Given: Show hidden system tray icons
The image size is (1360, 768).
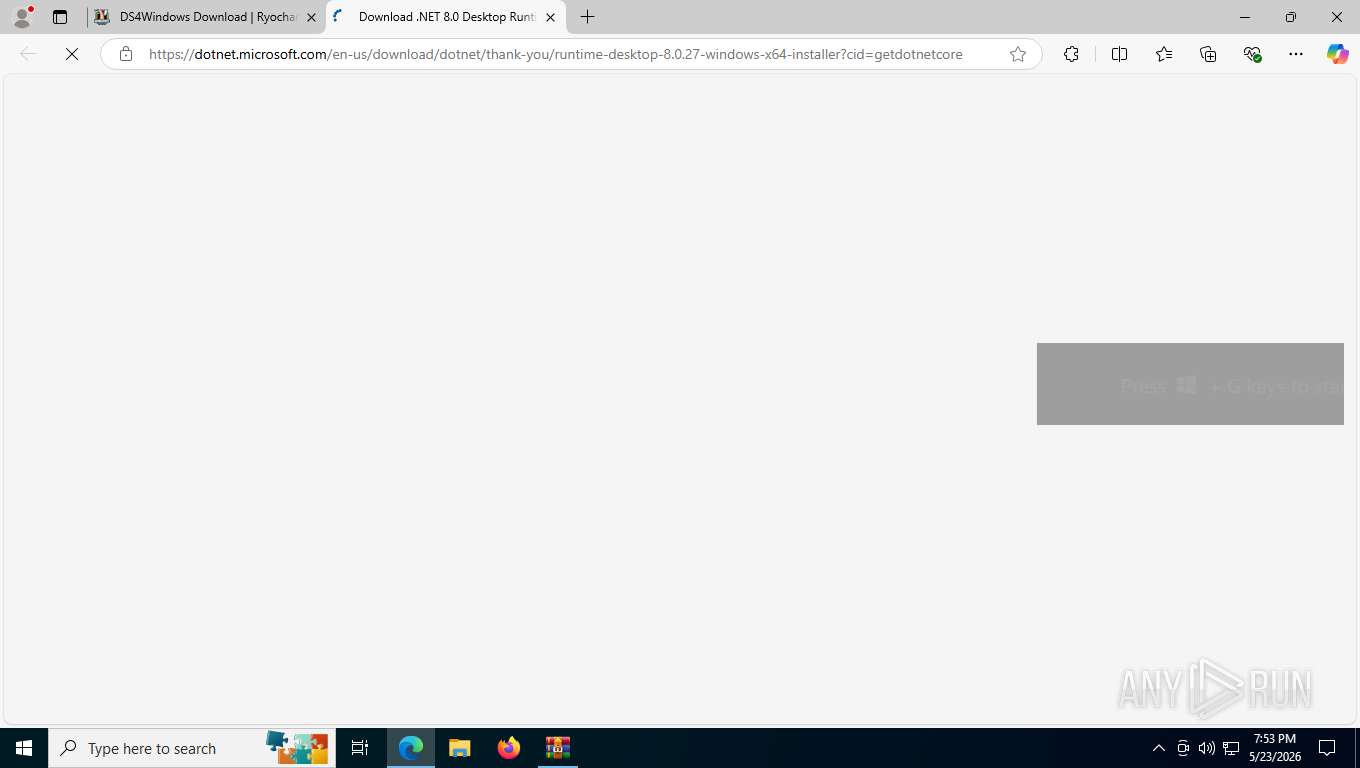Looking at the screenshot, I should tap(1159, 748).
